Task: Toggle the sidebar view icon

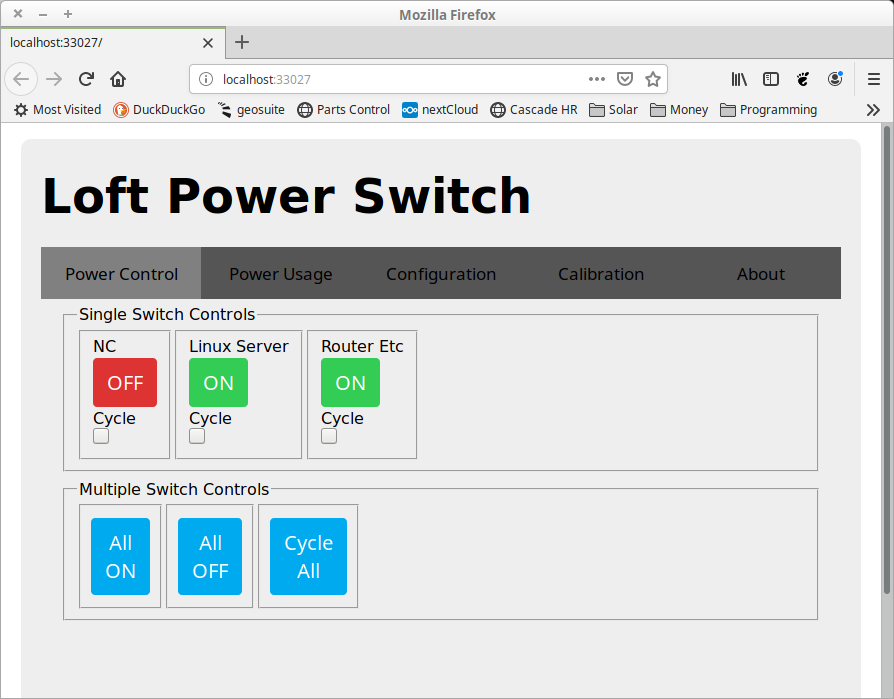Action: [x=771, y=79]
